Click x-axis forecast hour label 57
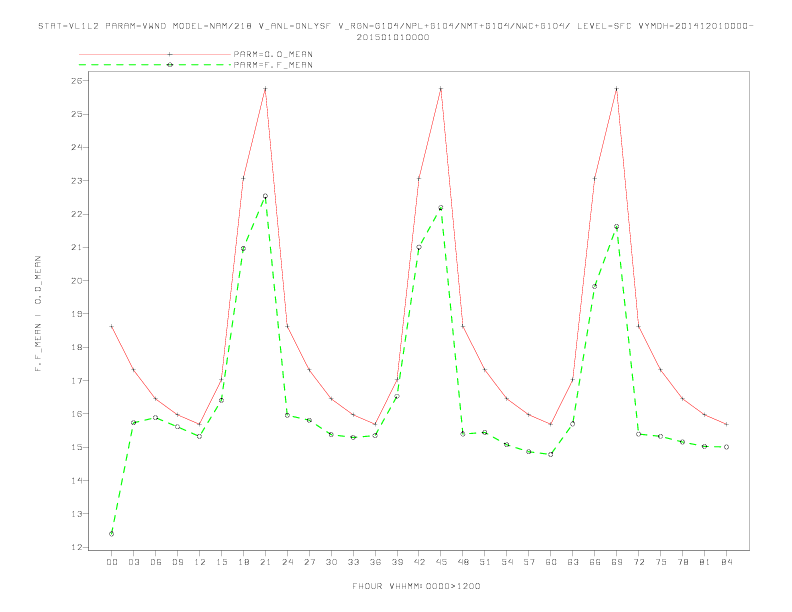792x612 pixels. tap(529, 562)
